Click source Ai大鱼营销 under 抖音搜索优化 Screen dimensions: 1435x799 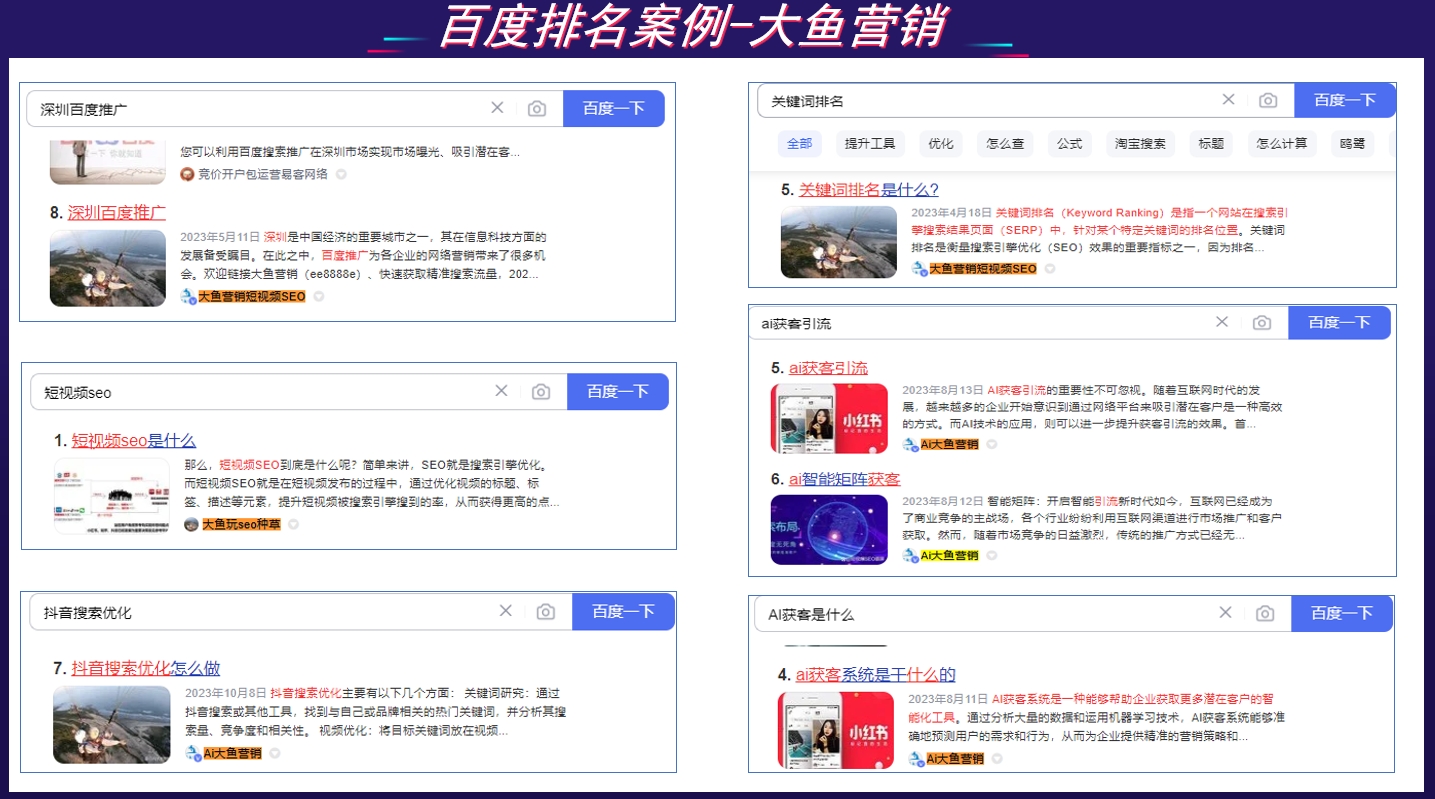232,753
